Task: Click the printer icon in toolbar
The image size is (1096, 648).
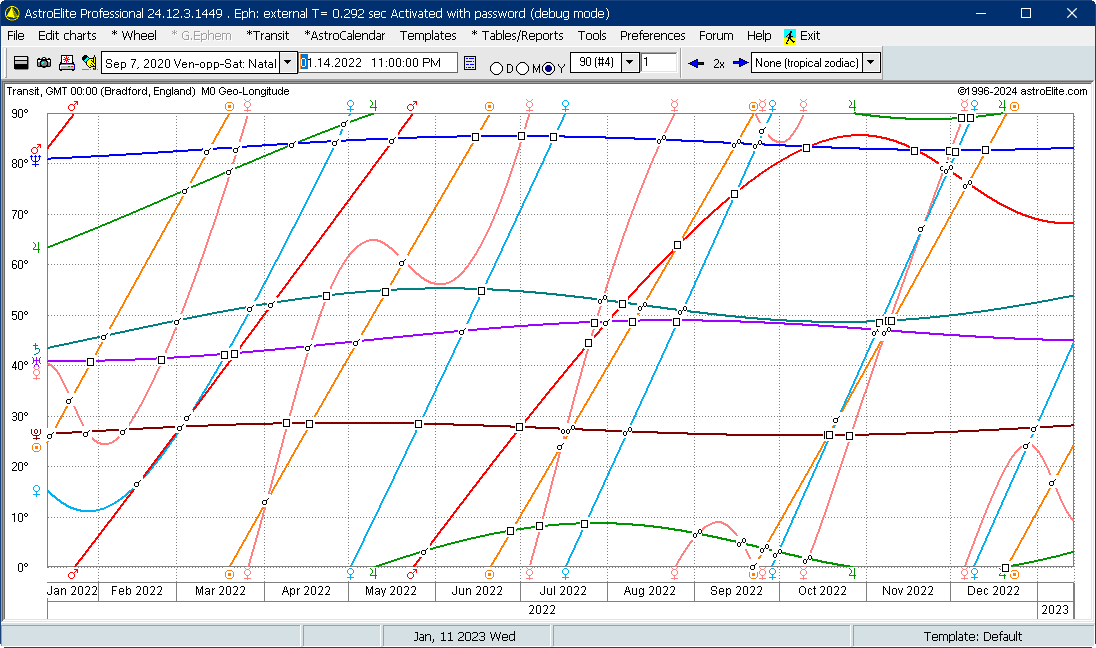Action: pos(66,63)
